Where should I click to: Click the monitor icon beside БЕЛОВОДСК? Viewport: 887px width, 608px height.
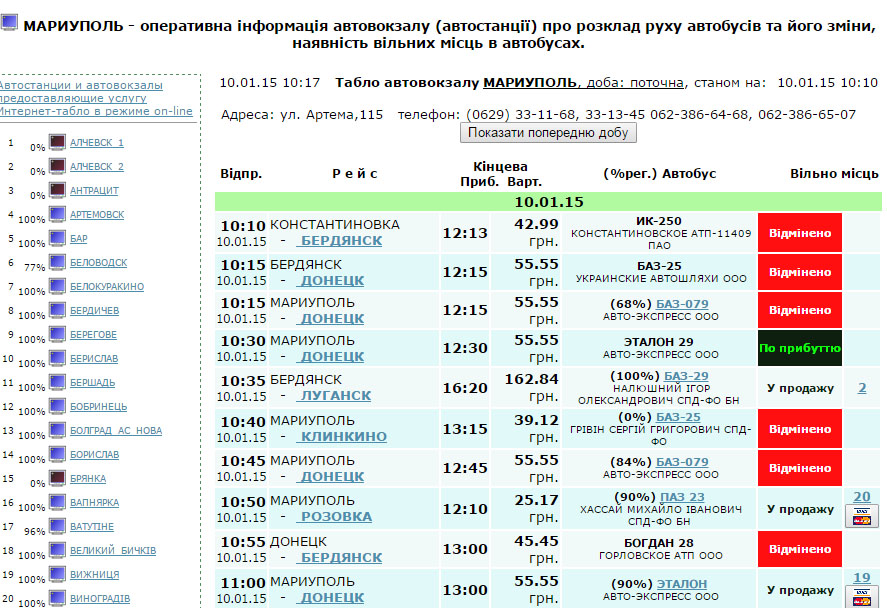point(57,262)
